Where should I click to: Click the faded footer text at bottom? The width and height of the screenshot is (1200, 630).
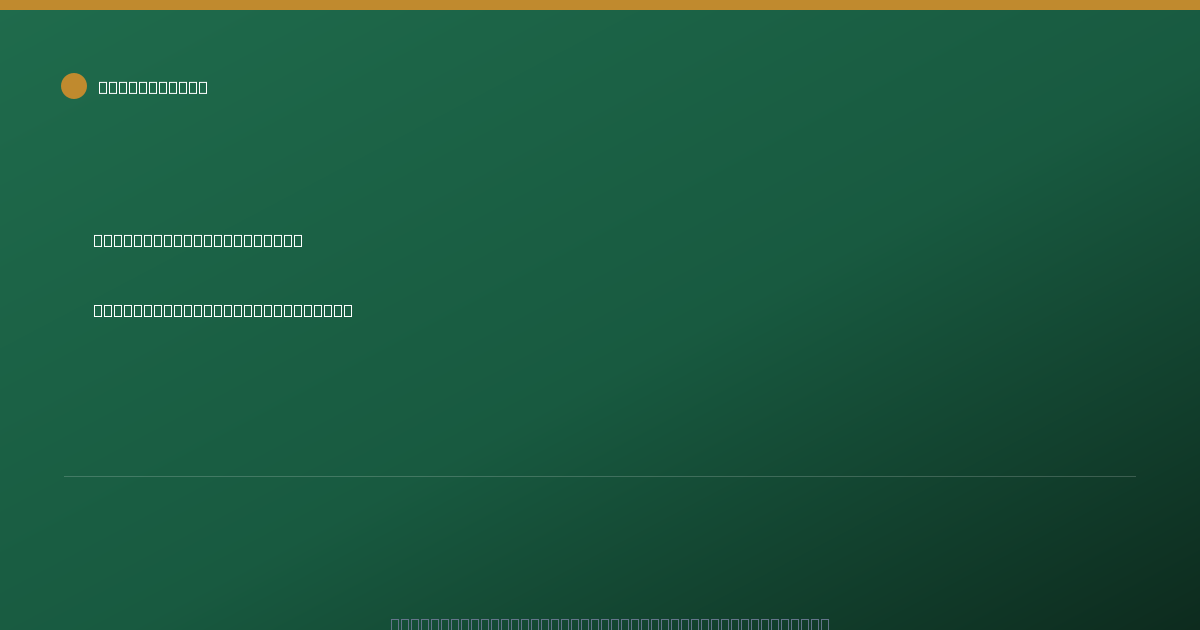(610, 623)
